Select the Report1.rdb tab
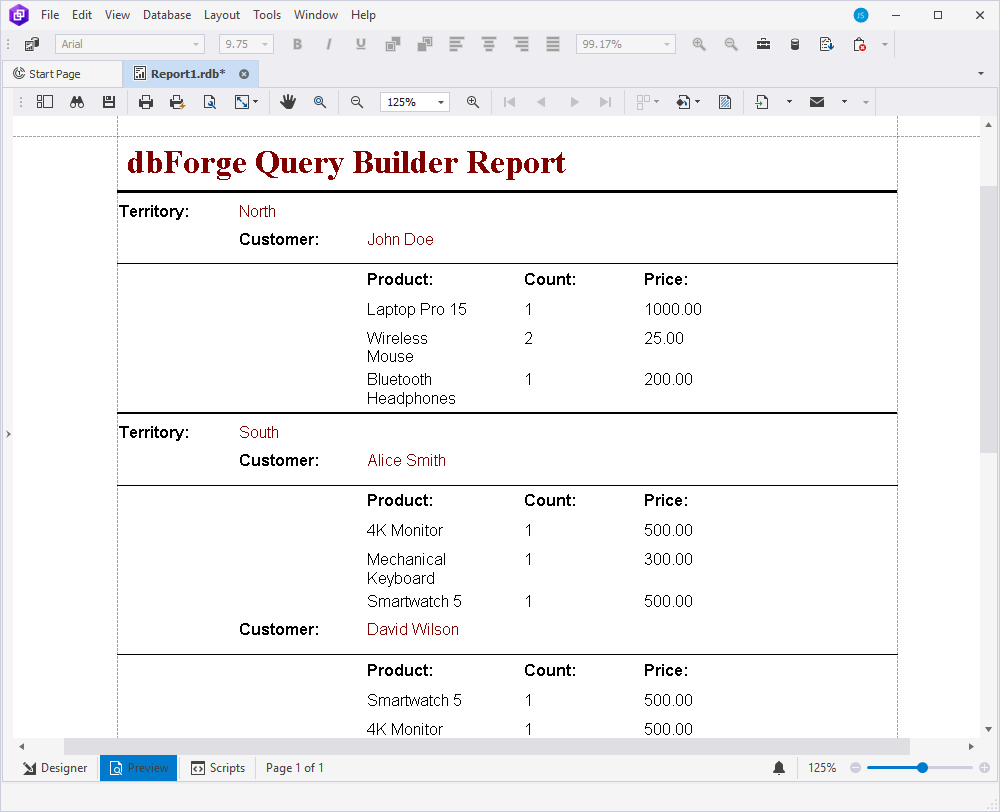1000x812 pixels. (188, 74)
